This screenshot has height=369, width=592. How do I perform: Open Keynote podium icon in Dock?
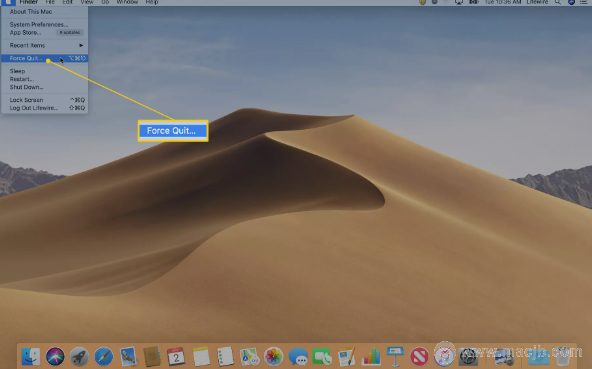click(395, 357)
